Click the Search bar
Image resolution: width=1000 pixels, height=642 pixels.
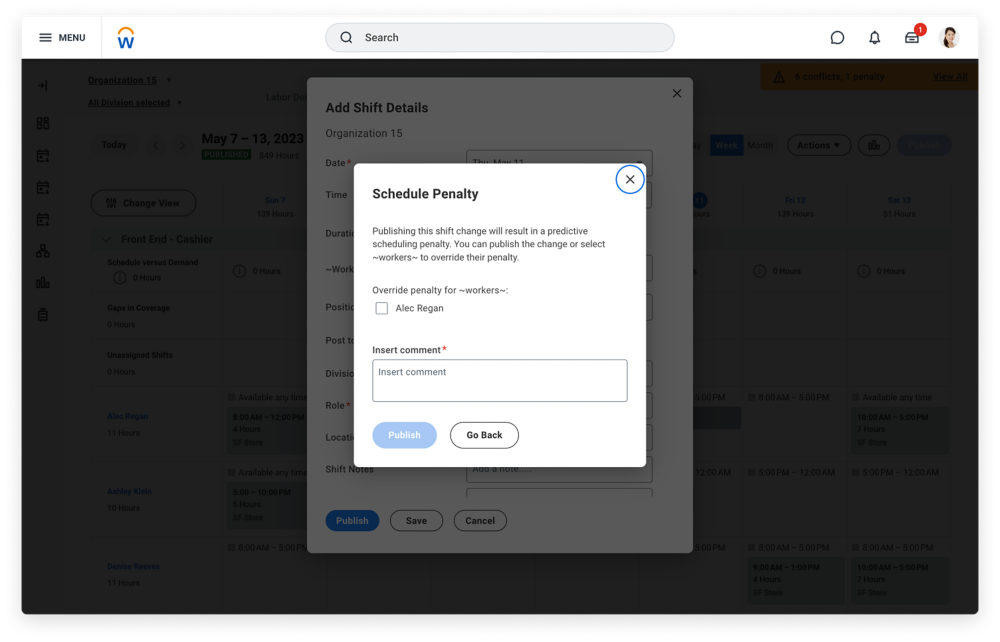[x=500, y=38]
